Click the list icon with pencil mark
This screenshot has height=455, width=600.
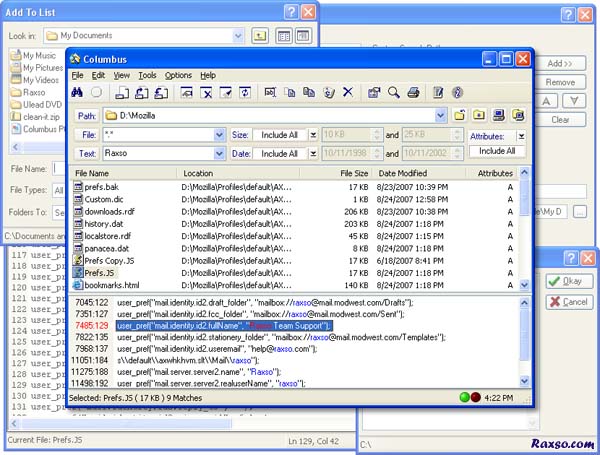(226, 92)
